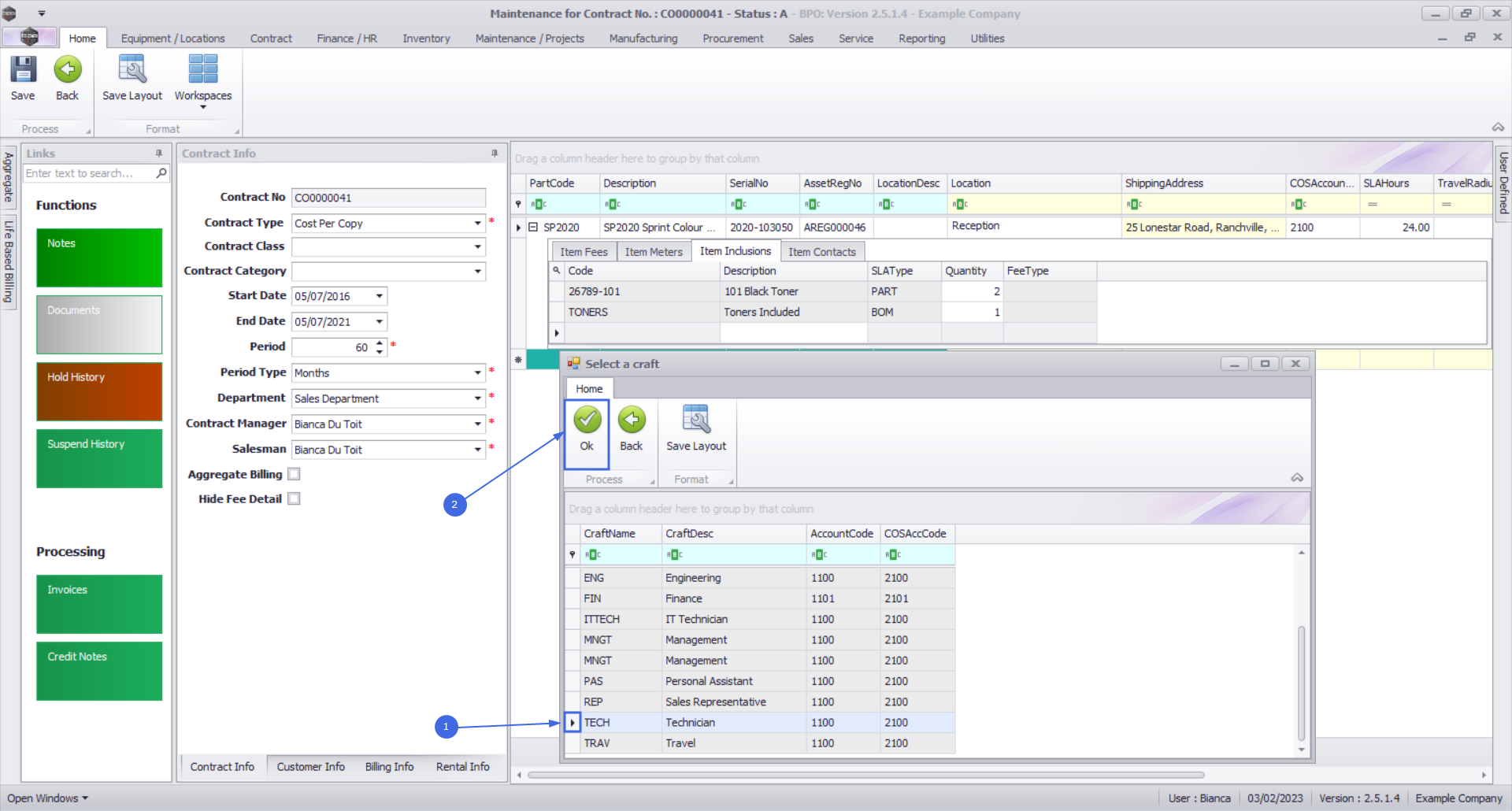This screenshot has height=811, width=1512.
Task: Click the search magnifier in Links panel
Action: [161, 173]
